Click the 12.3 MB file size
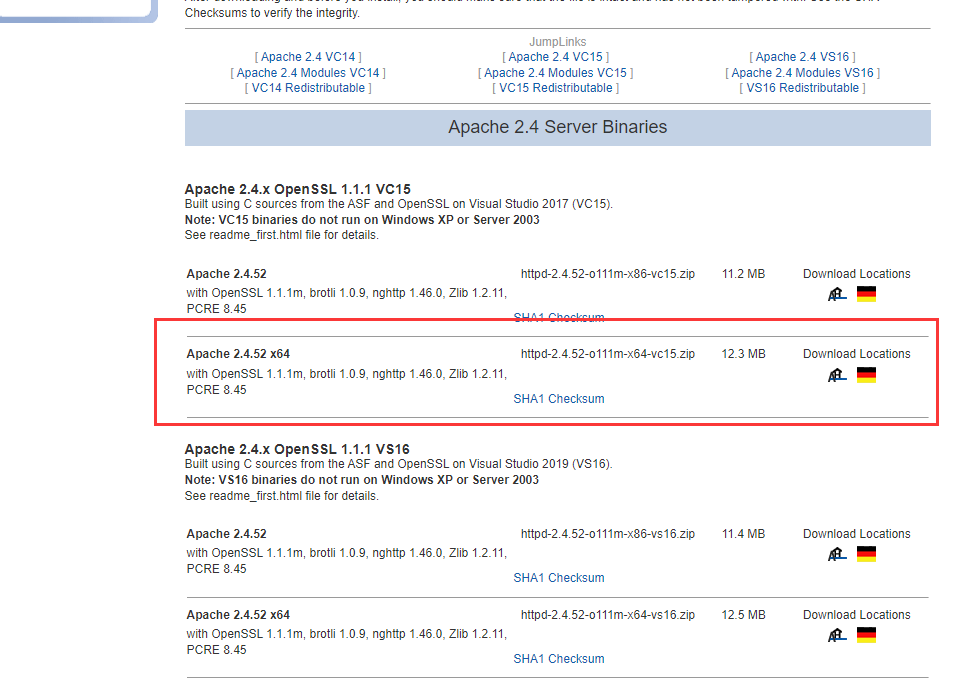 tap(744, 354)
